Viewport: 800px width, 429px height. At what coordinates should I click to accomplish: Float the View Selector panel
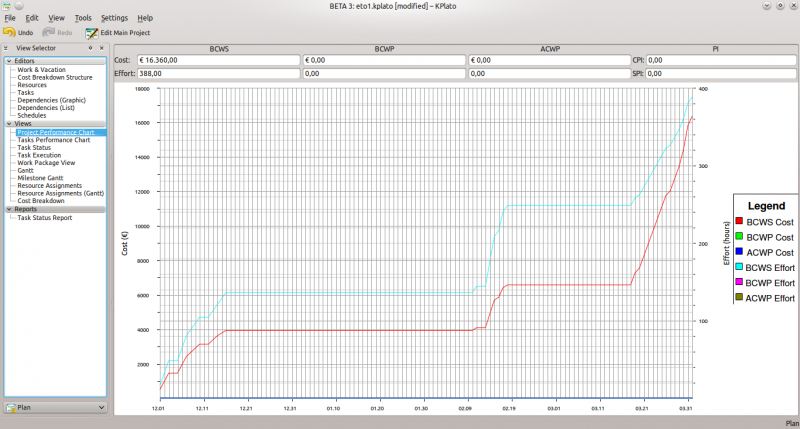90,48
